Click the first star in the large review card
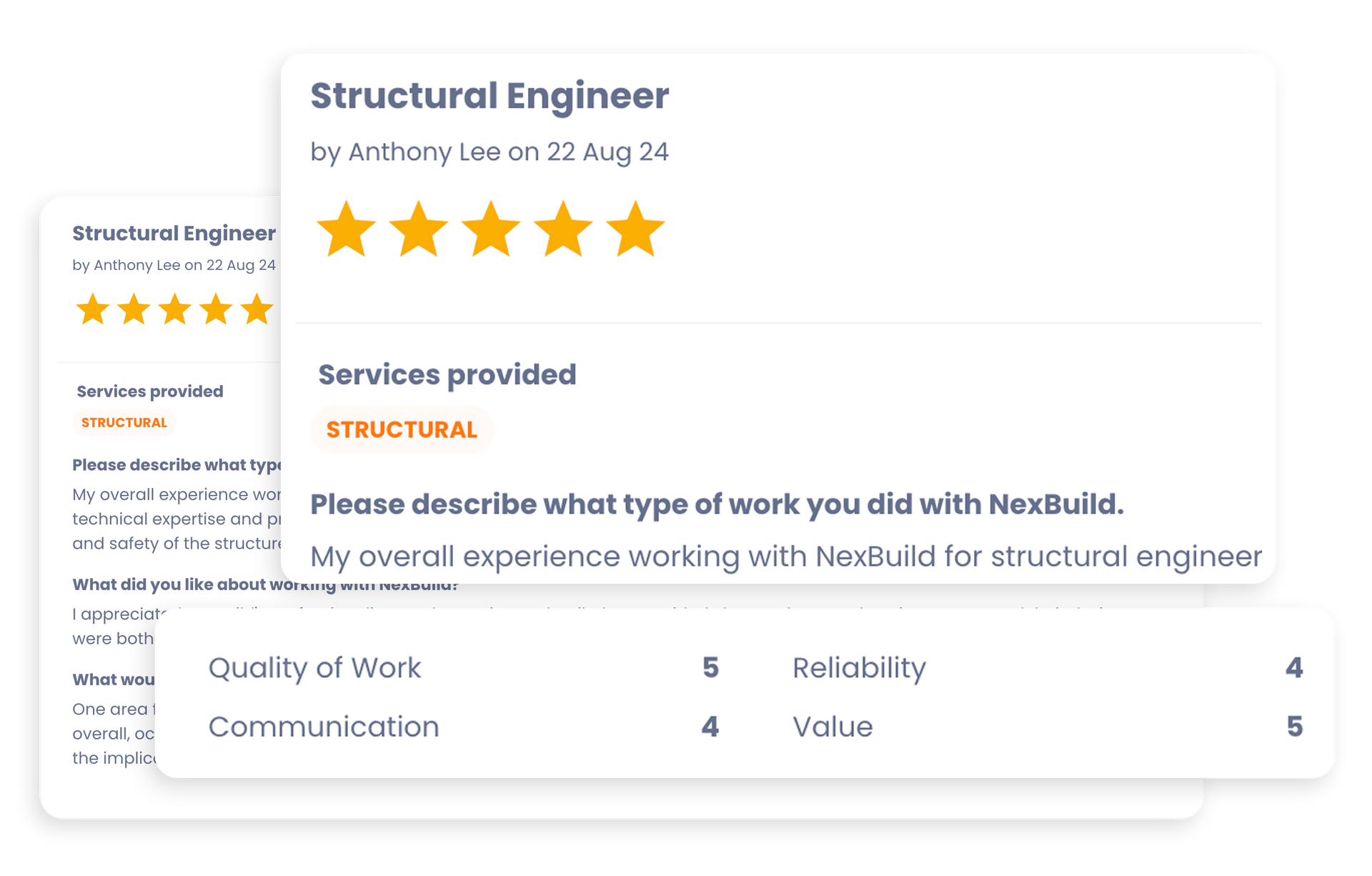The image size is (1372, 876). 346,229
